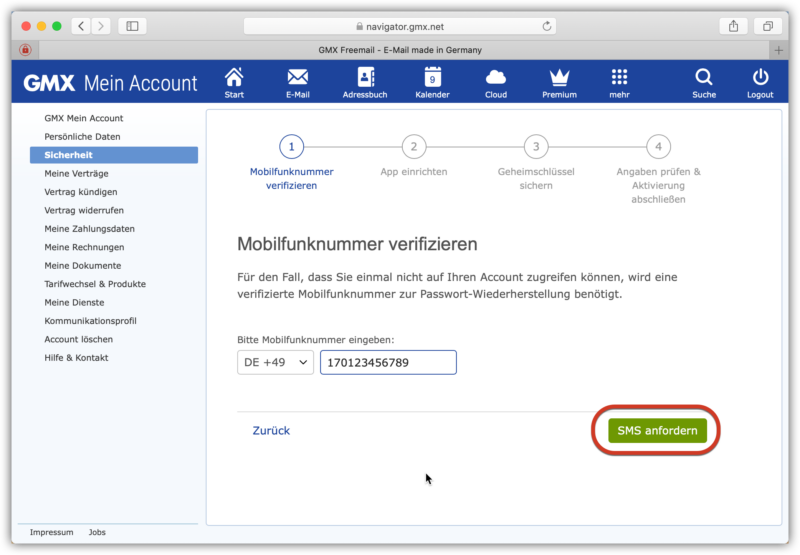800x555 pixels.
Task: Click the green window zoom button
Action: pyautogui.click(x=57, y=26)
